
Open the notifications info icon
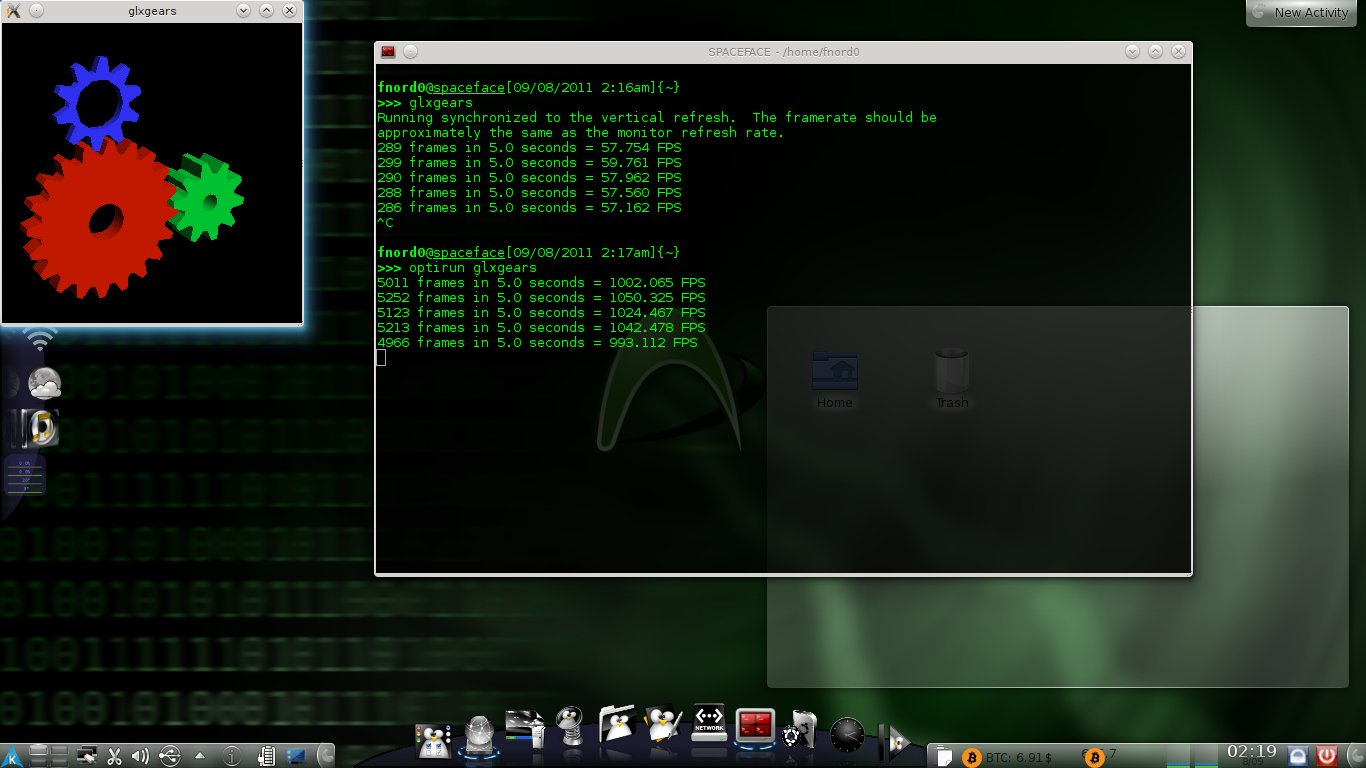[231, 756]
